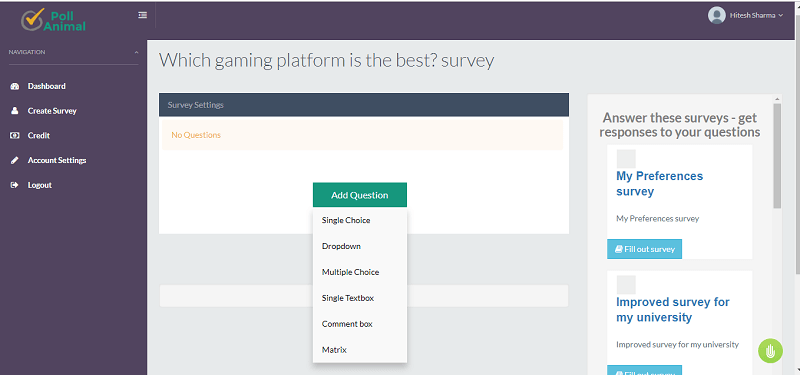800x375 pixels.
Task: Click the user avatar picture
Action: [716, 15]
